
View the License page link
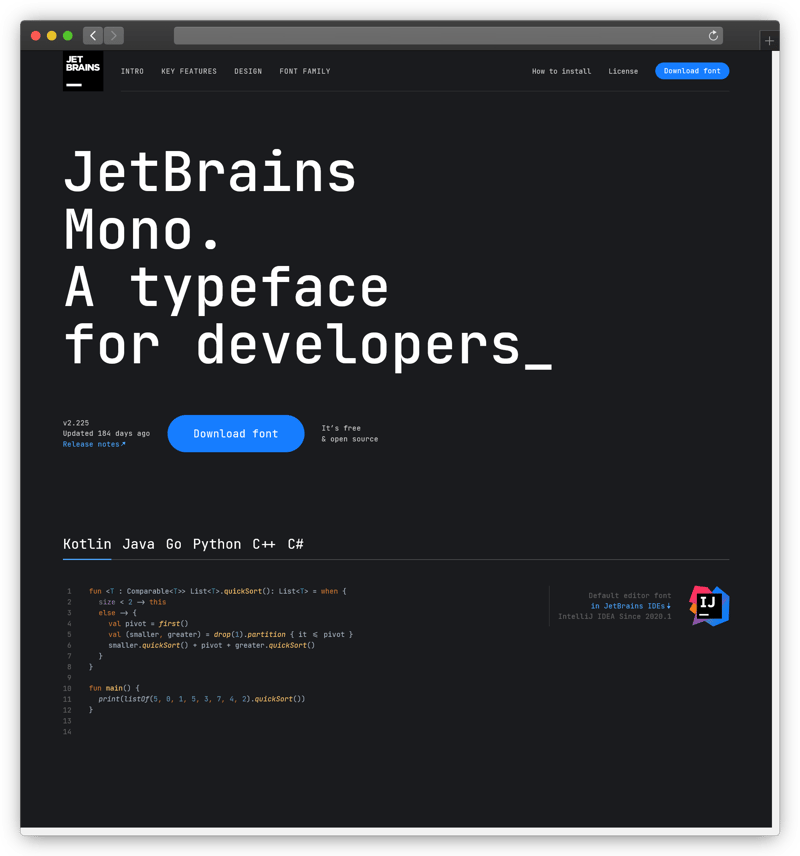[623, 71]
